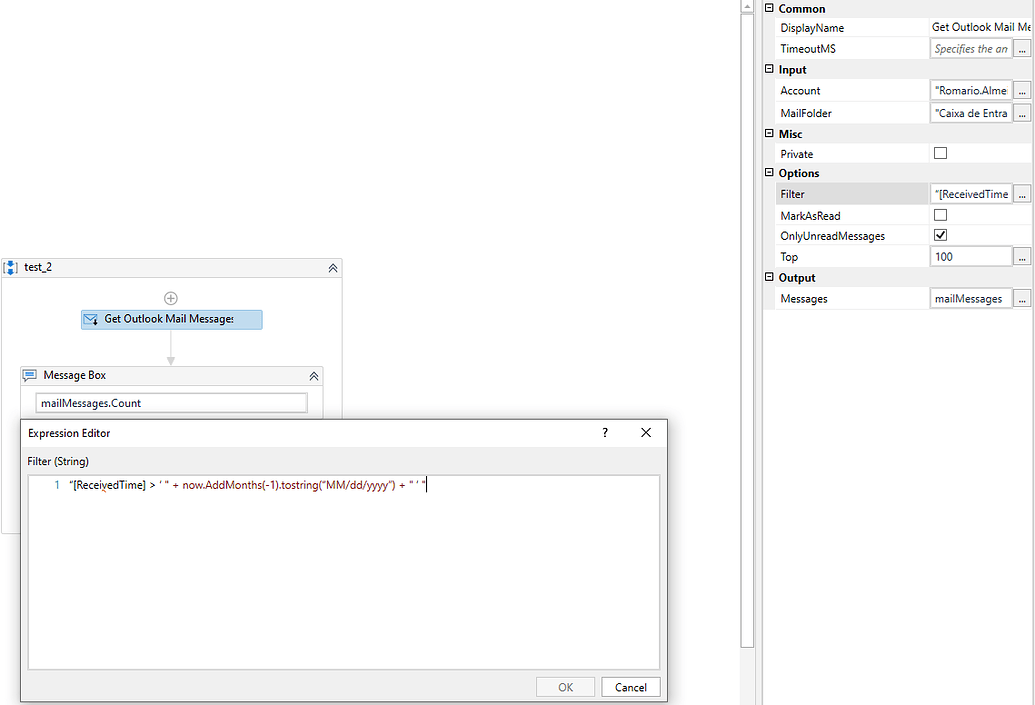Viewport: 1035px width, 705px height.
Task: Click the OK button in Expression Editor
Action: tap(566, 687)
